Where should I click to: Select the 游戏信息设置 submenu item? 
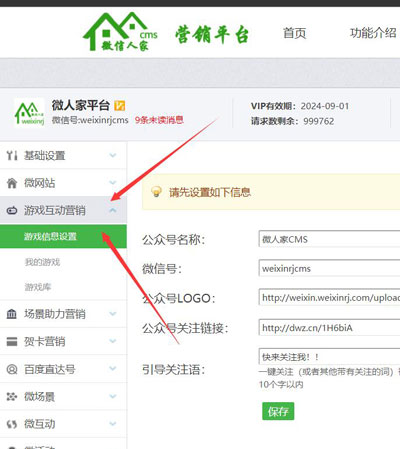click(63, 237)
